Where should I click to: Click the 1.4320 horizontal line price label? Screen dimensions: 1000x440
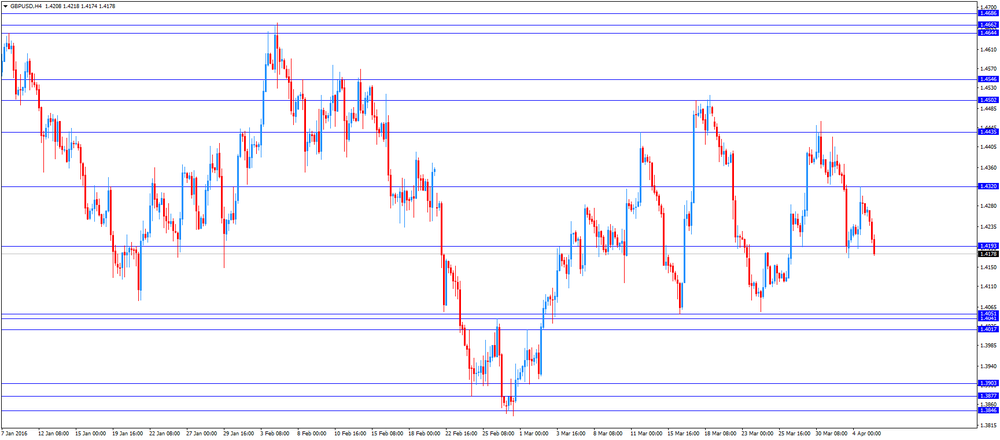point(988,186)
